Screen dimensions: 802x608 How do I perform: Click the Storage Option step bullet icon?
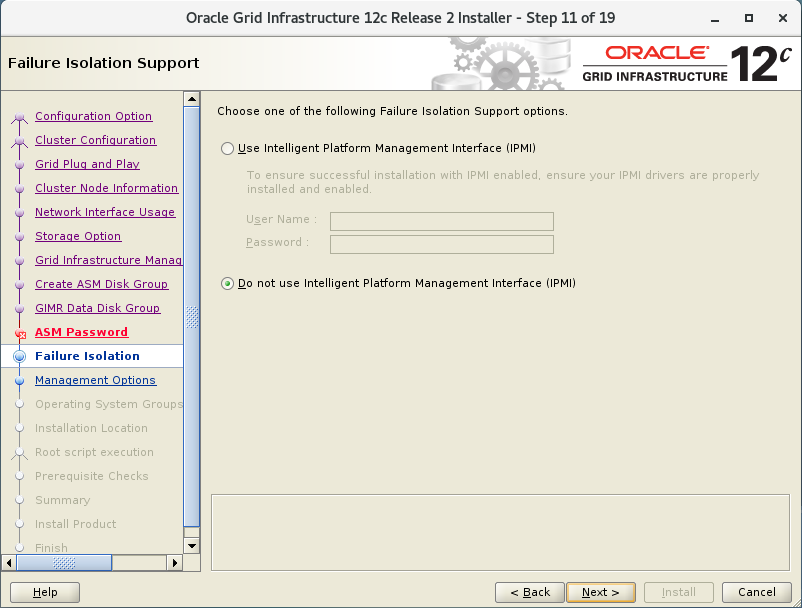19,237
